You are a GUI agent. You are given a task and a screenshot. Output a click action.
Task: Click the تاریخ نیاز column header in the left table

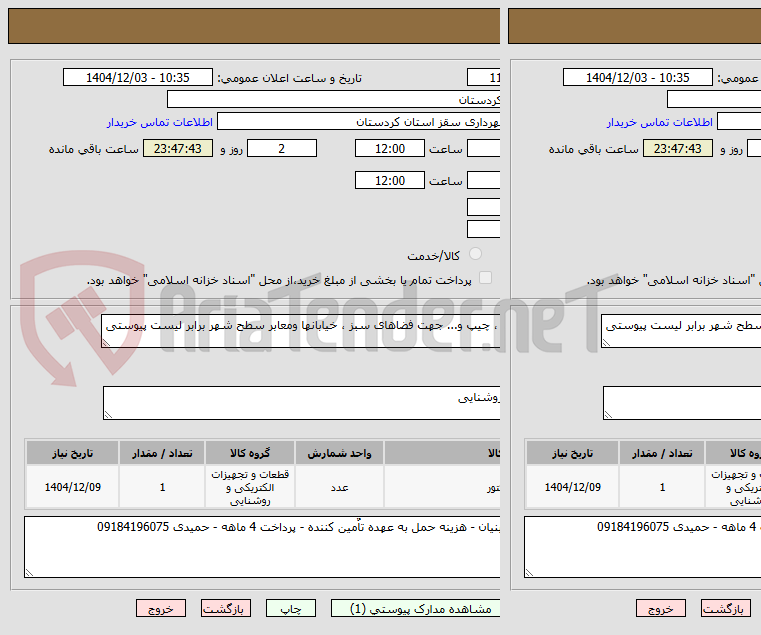(x=73, y=453)
